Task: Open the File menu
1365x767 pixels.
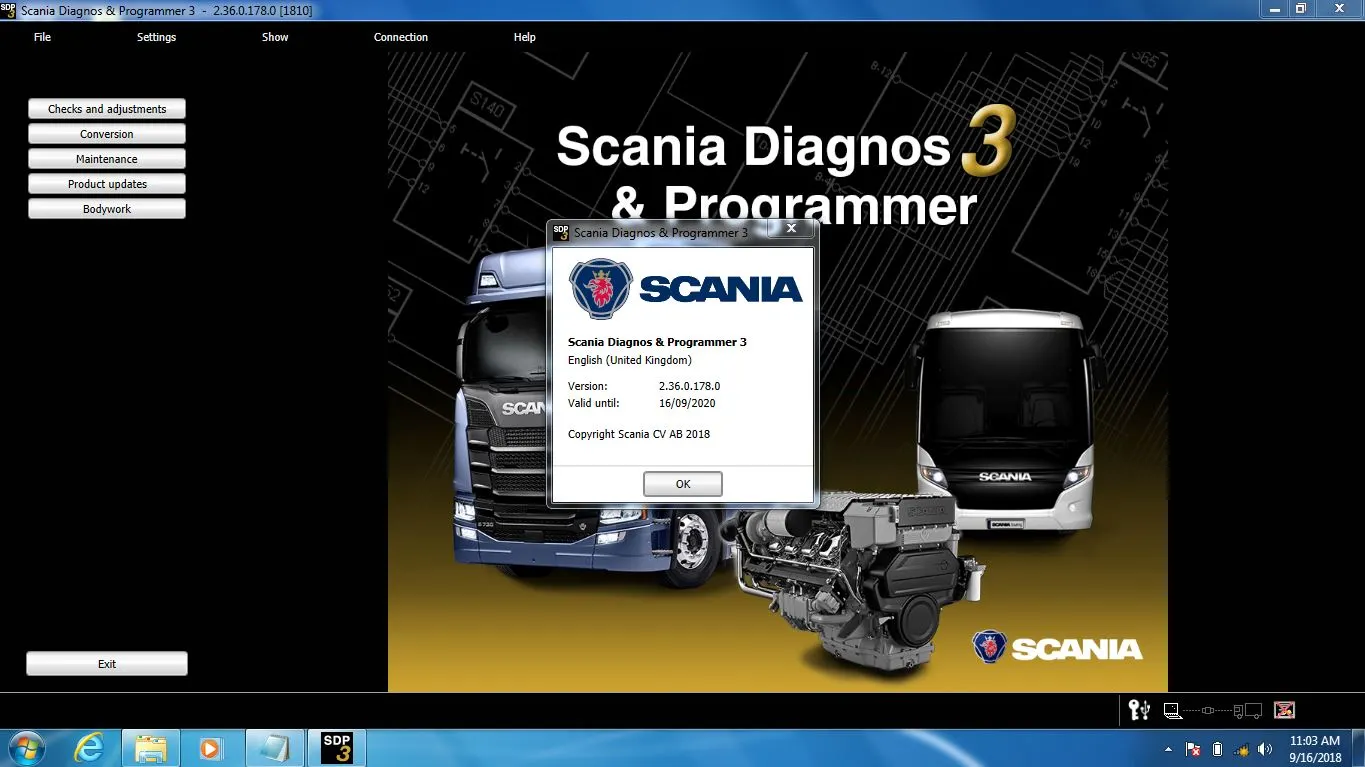Action: click(42, 37)
